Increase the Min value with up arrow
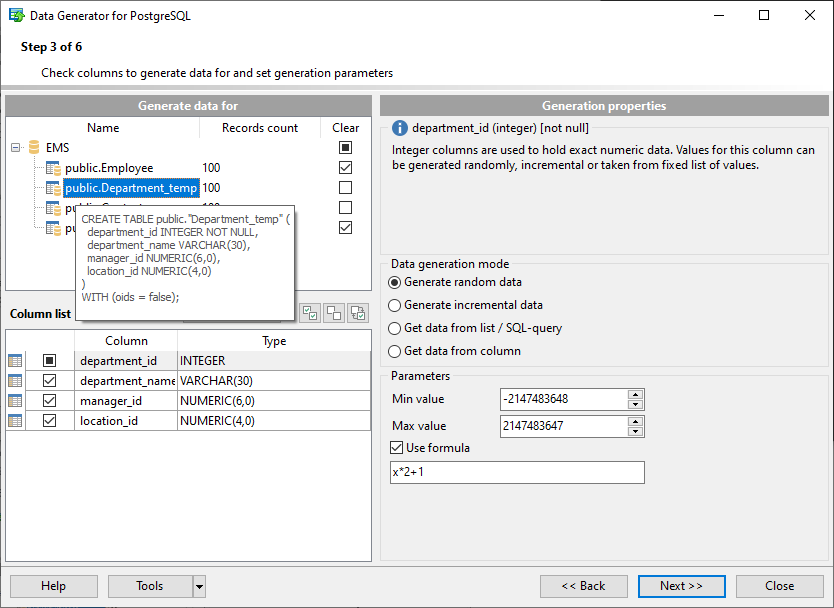Viewport: 834px width, 608px height. point(635,394)
